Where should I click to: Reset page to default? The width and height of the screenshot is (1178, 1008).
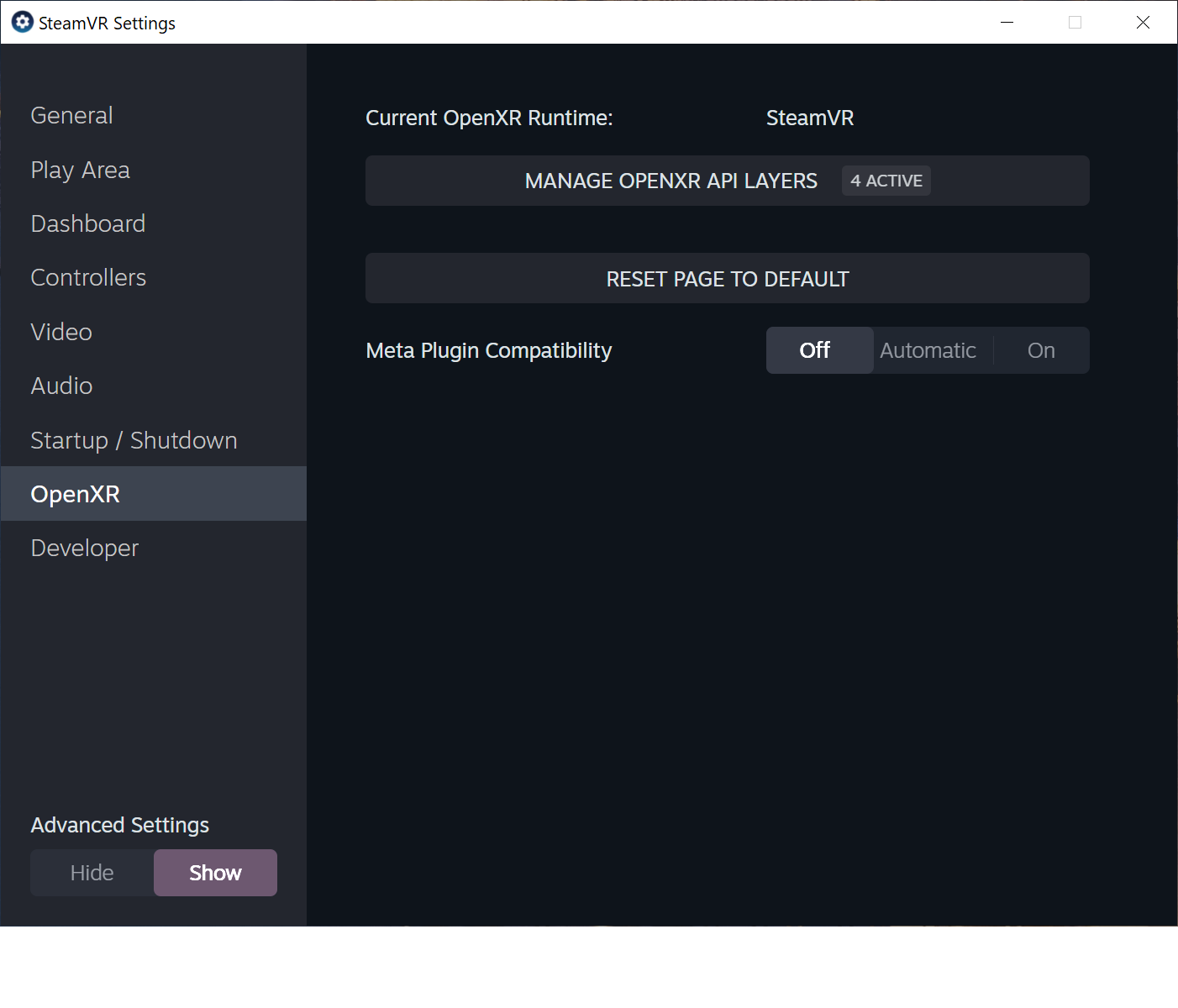tap(728, 278)
